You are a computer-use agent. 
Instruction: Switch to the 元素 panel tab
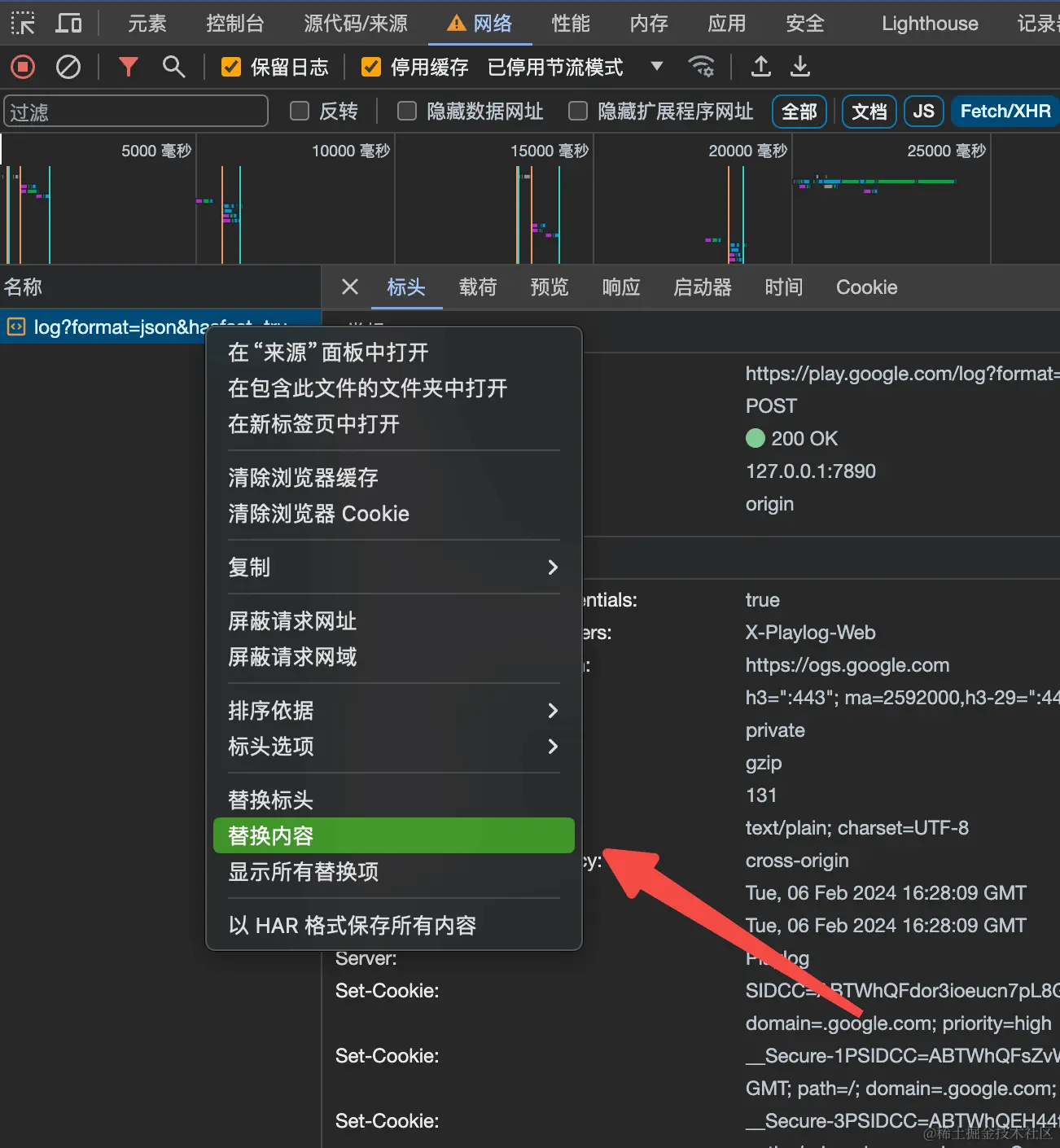[147, 23]
